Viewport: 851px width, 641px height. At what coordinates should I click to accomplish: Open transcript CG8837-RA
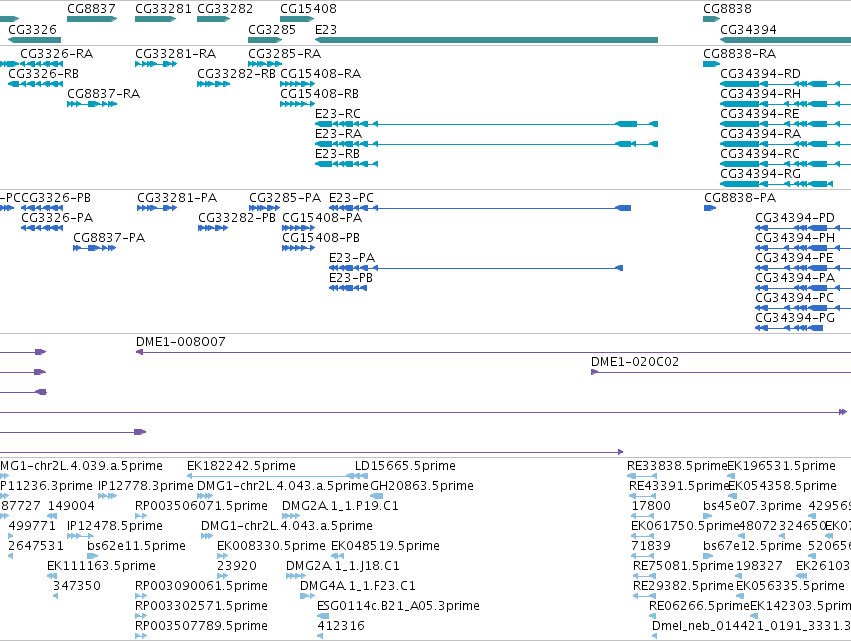[x=104, y=94]
